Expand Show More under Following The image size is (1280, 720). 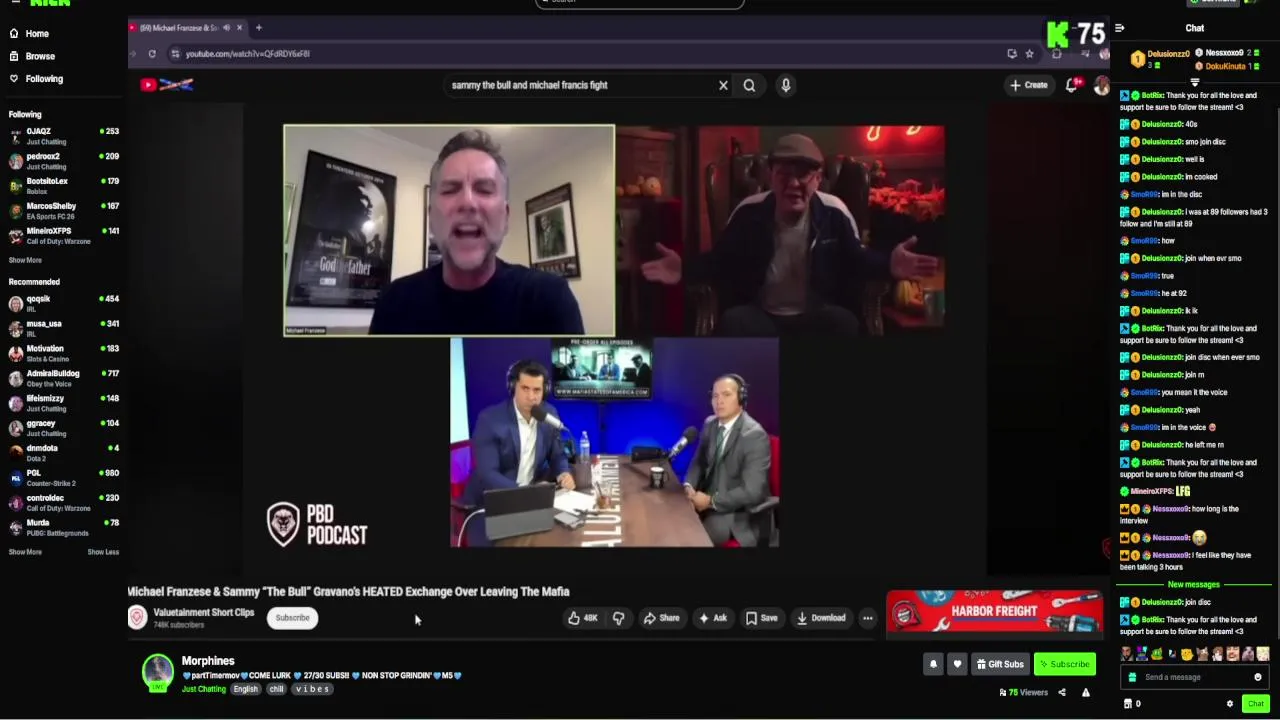click(25, 260)
